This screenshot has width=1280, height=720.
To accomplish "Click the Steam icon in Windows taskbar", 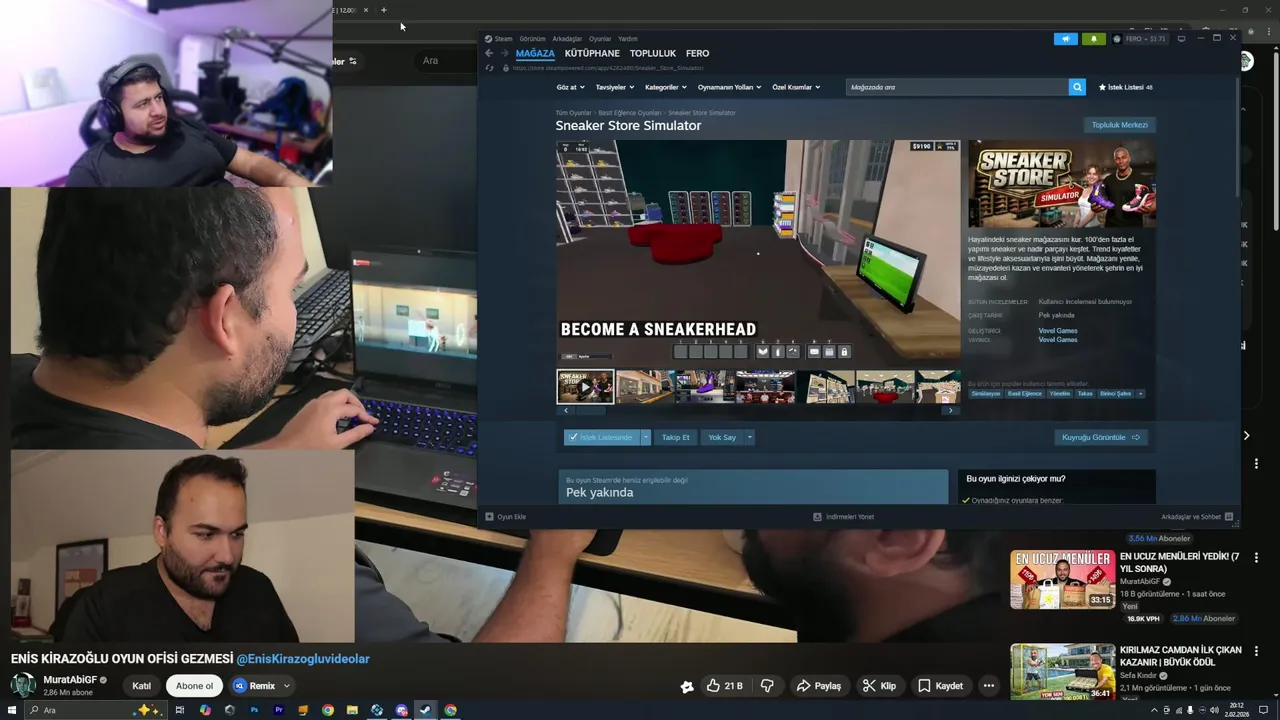I will click(x=425, y=710).
